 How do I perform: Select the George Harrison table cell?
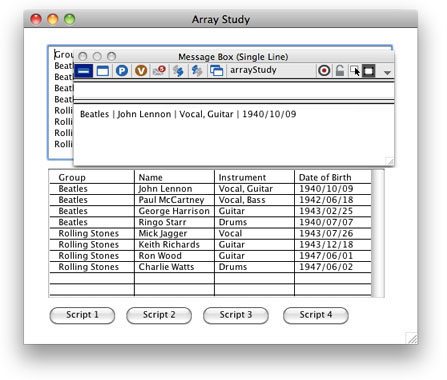[174, 211]
